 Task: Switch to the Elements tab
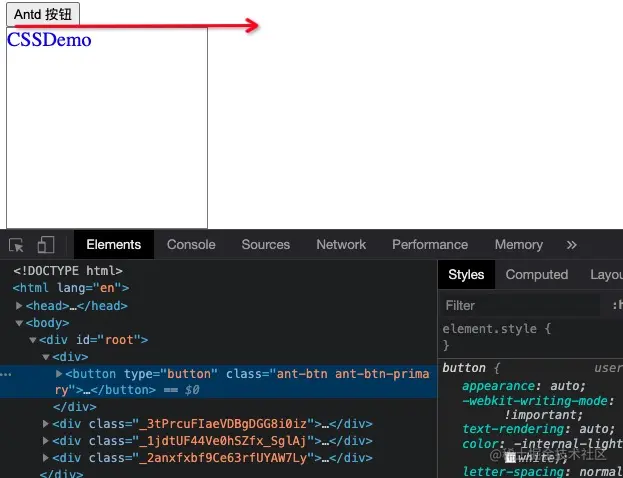point(114,245)
